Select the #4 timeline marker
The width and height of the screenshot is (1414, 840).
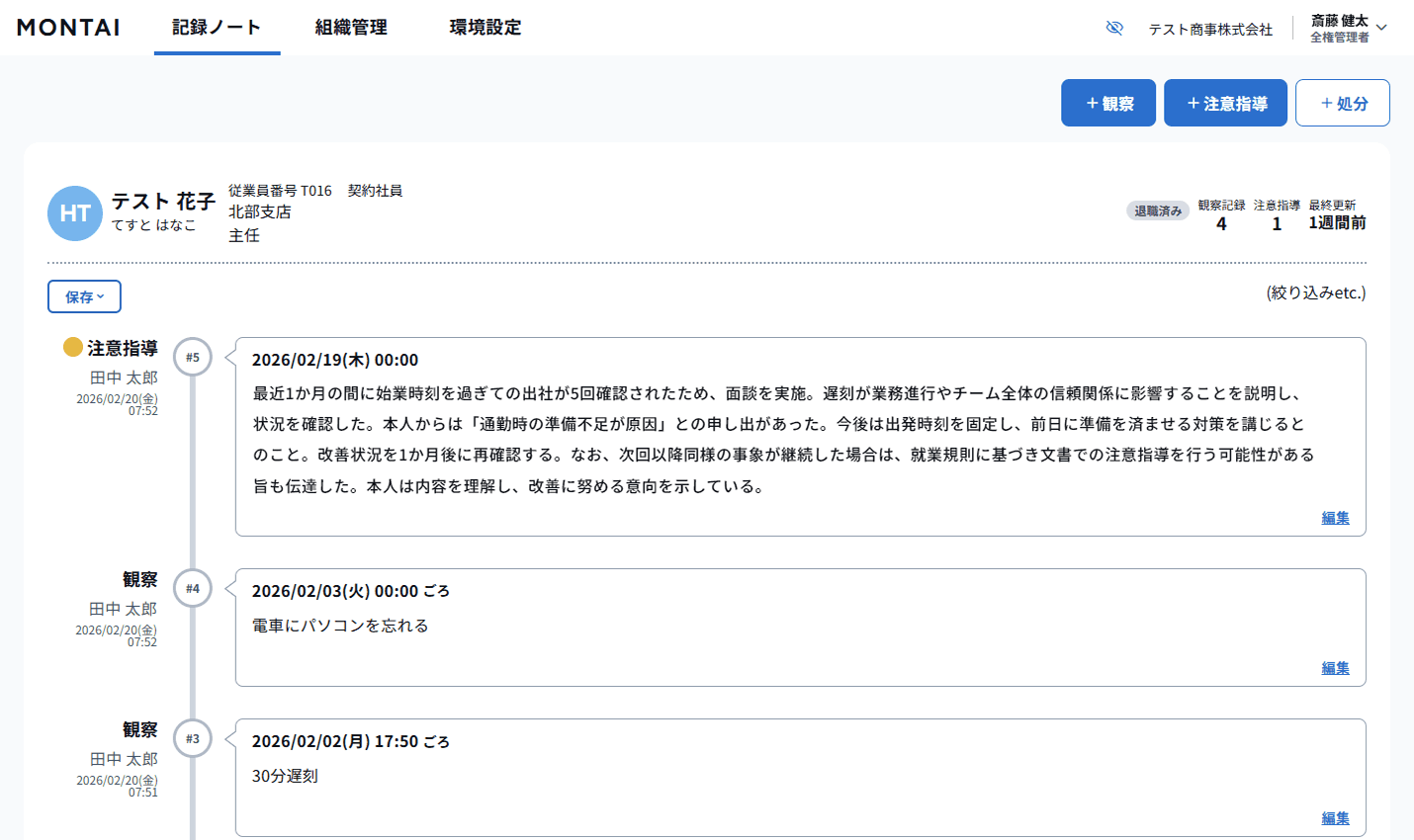(192, 588)
